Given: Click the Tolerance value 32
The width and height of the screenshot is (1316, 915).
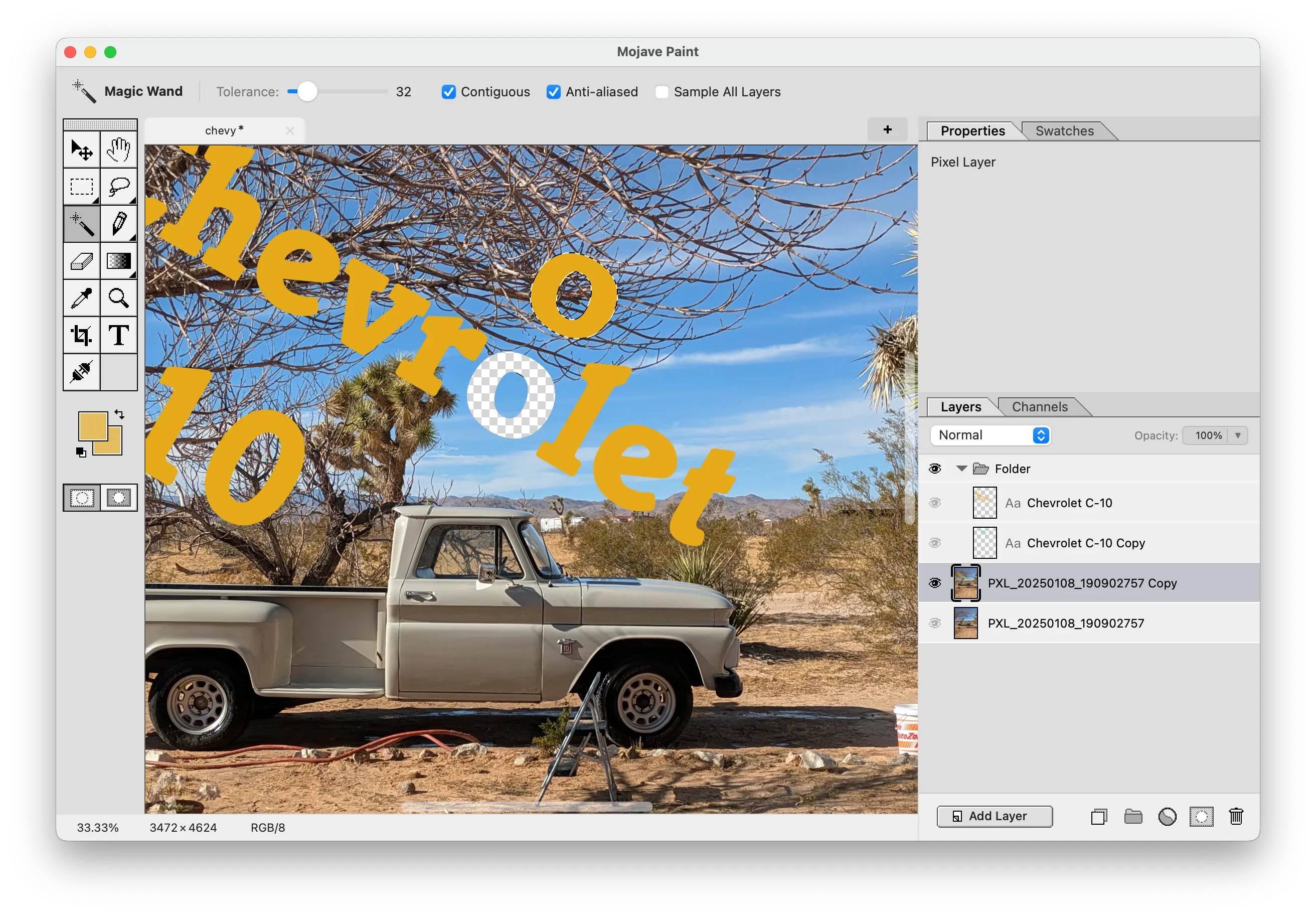Looking at the screenshot, I should click(404, 92).
